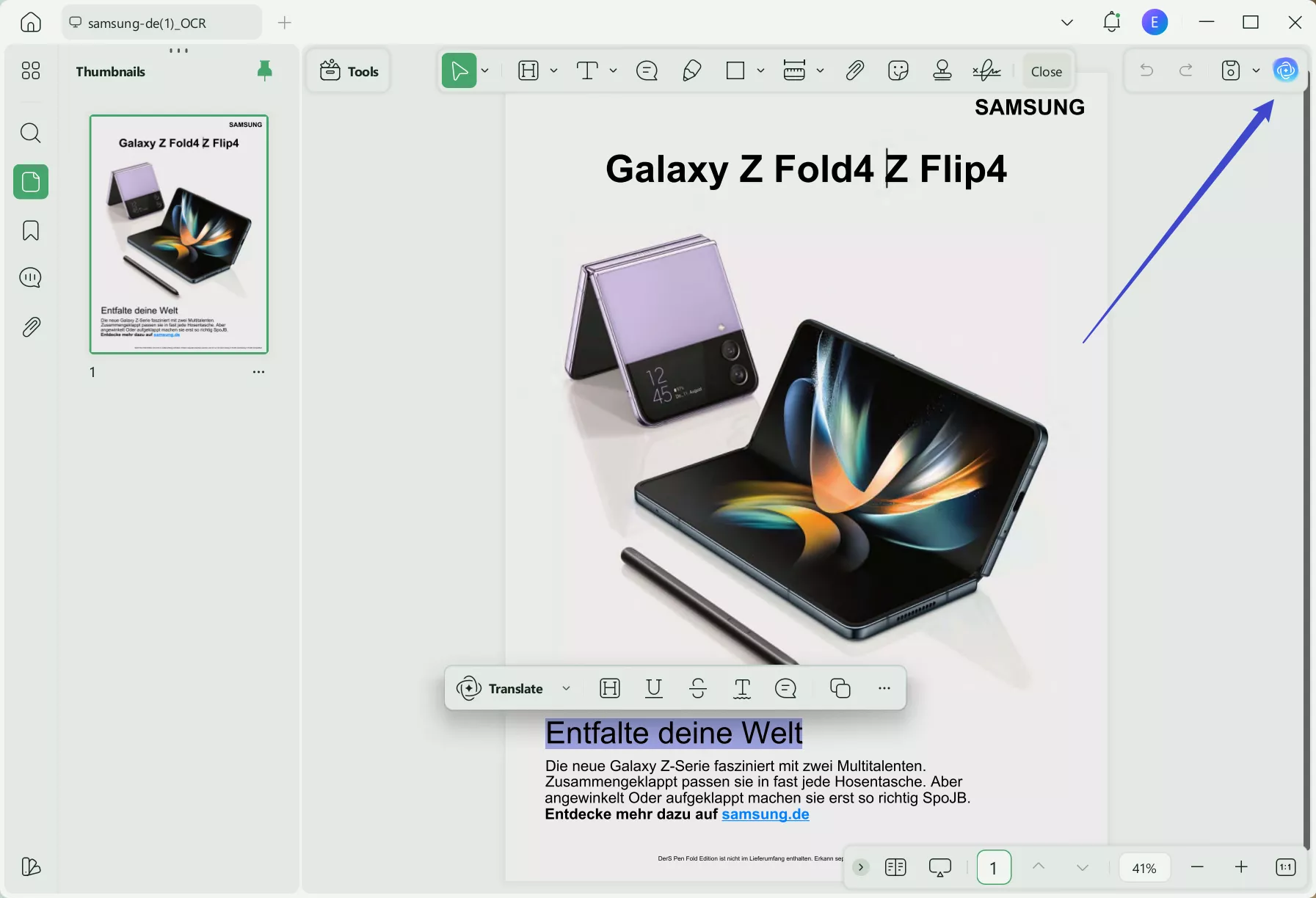Pin the Thumbnails panel

point(265,70)
